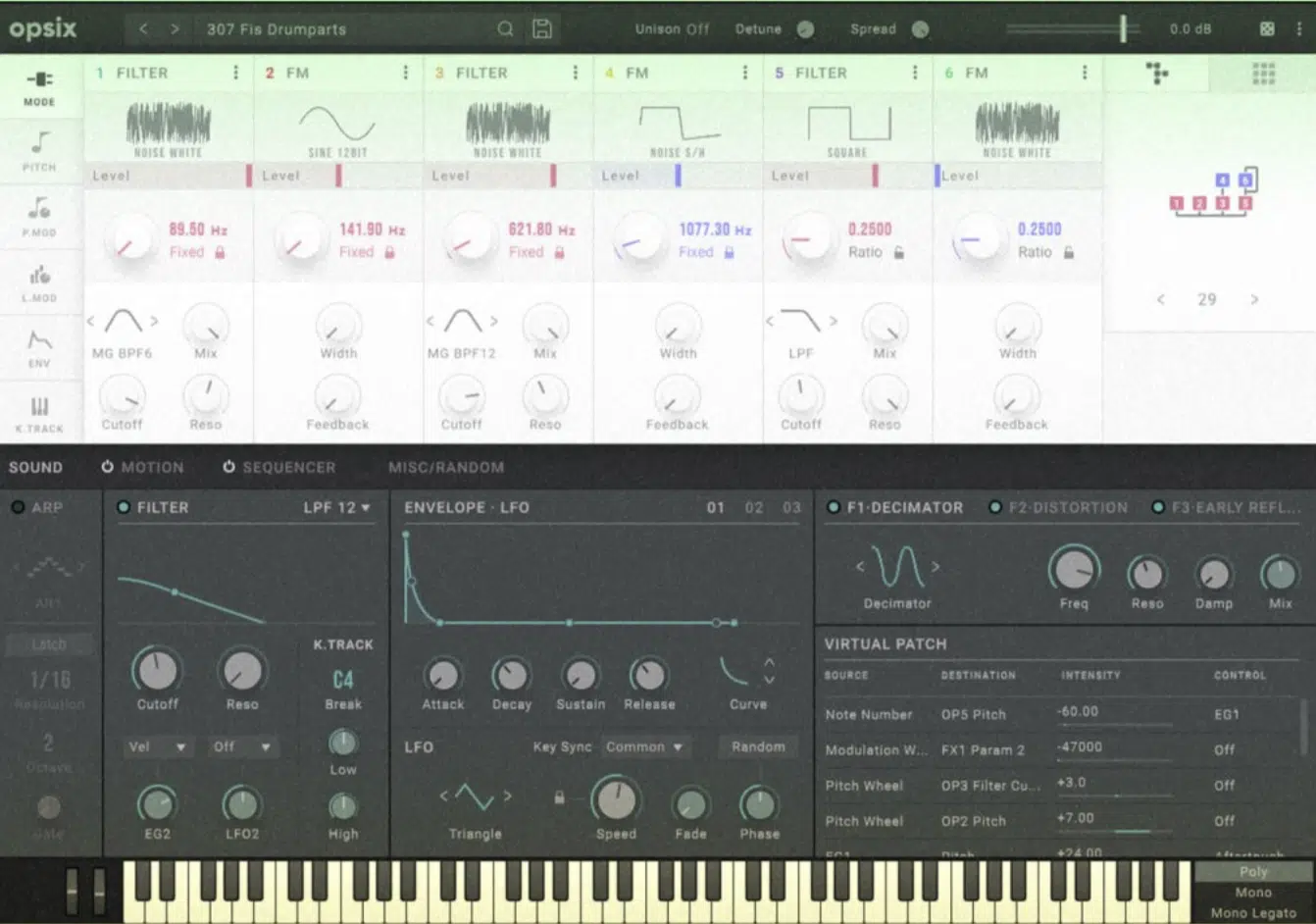This screenshot has width=1316, height=924.
Task: Click the randomize dice icon
Action: 1267,29
